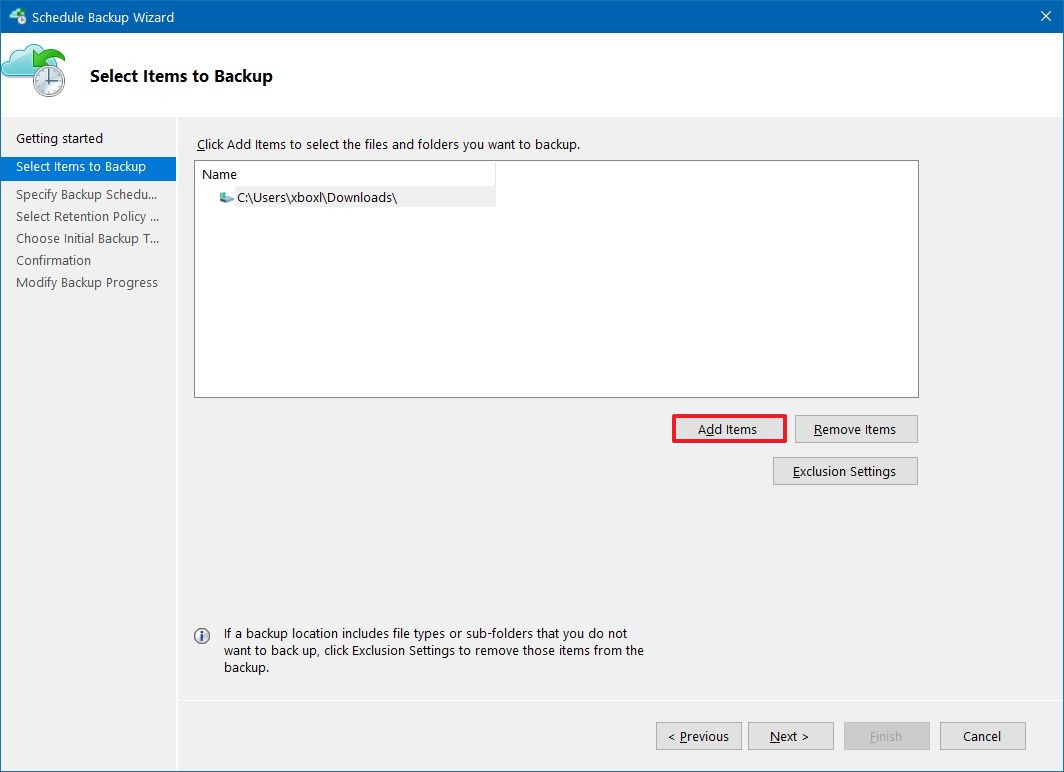Open the Choose Initial Backup Type step
The image size is (1064, 772).
87,238
